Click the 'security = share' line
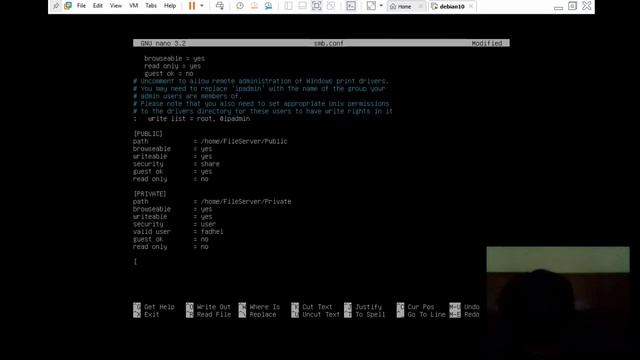640x360 pixels. 176,164
